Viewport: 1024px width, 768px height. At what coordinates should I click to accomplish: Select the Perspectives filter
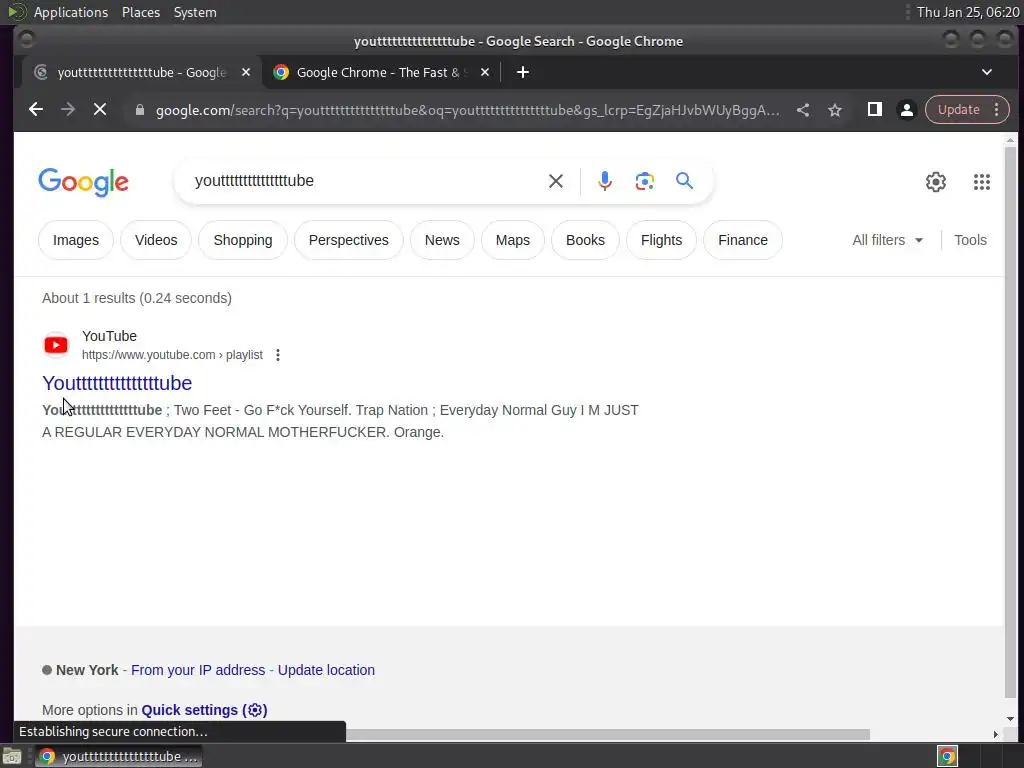pos(349,240)
